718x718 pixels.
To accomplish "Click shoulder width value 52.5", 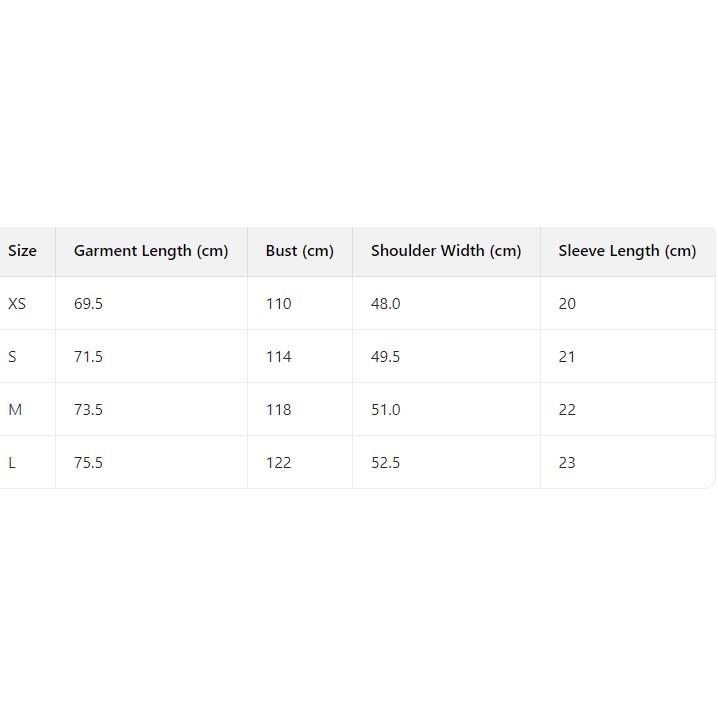I will (385, 463).
